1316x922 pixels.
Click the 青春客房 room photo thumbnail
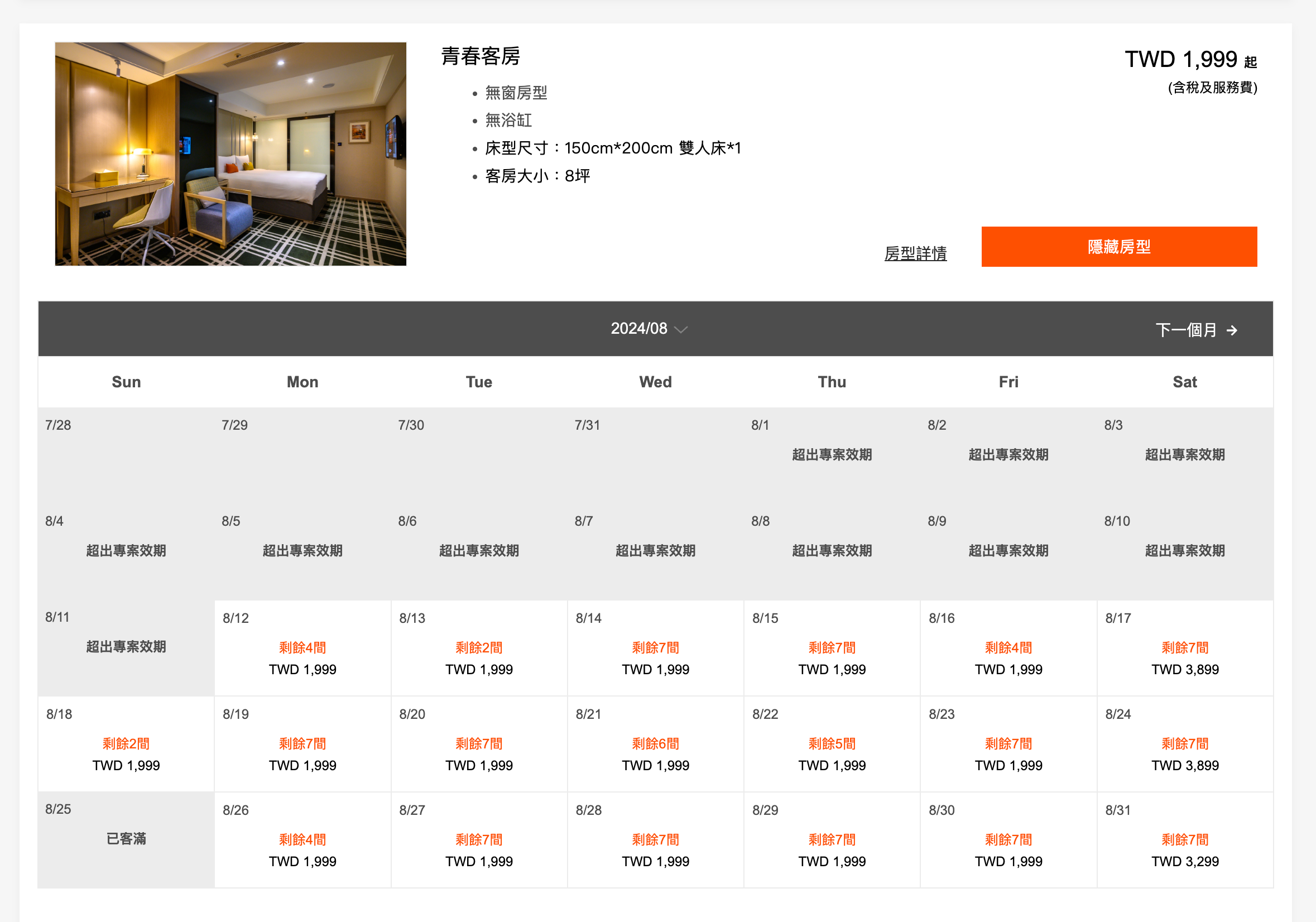point(230,153)
